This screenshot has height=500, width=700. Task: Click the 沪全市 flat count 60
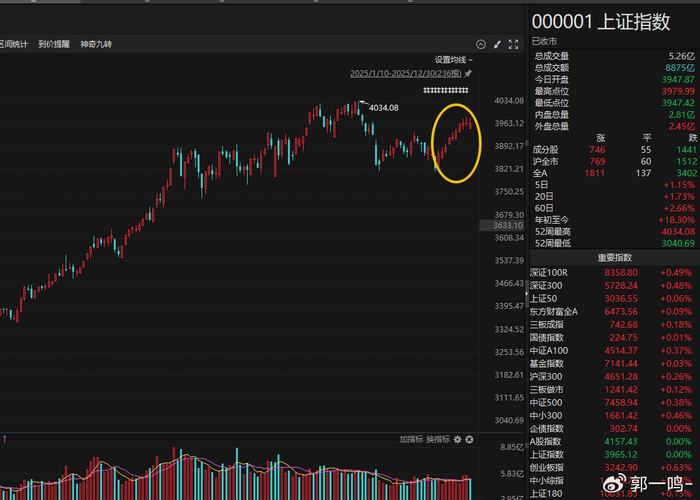pos(646,161)
